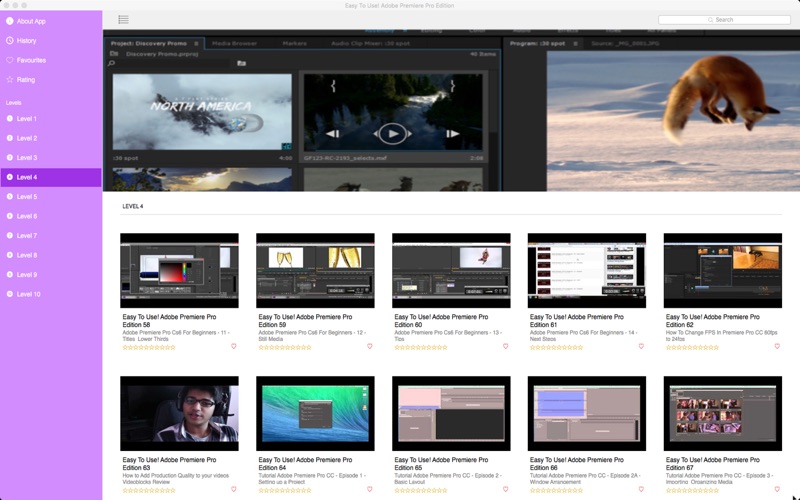Click title 'Easy To Use! Adobe Premiere Pro Edition 67'
This screenshot has width=800, height=500.
[x=712, y=463]
